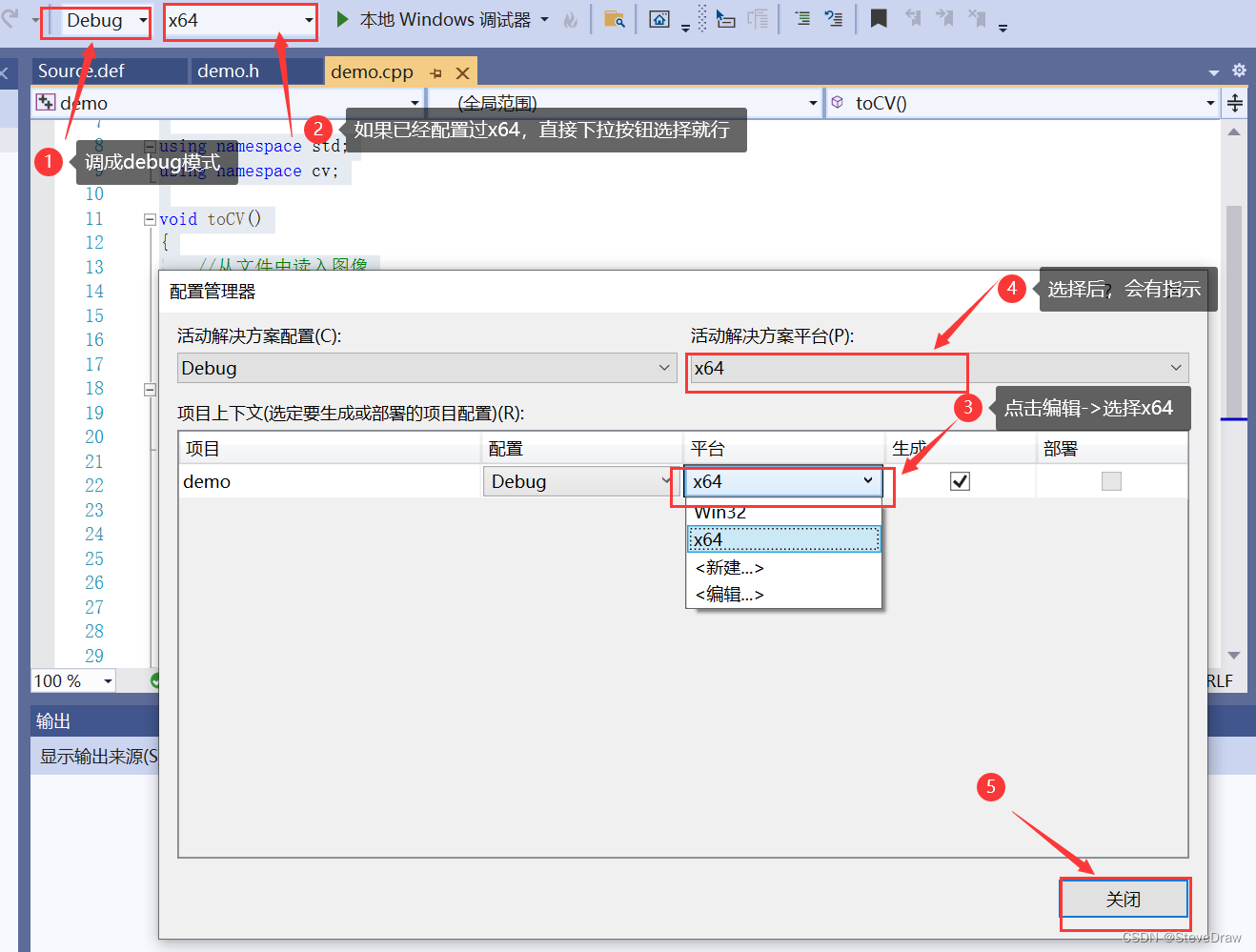Switch to the Source.def tab
This screenshot has width=1256, height=952.
click(x=110, y=71)
